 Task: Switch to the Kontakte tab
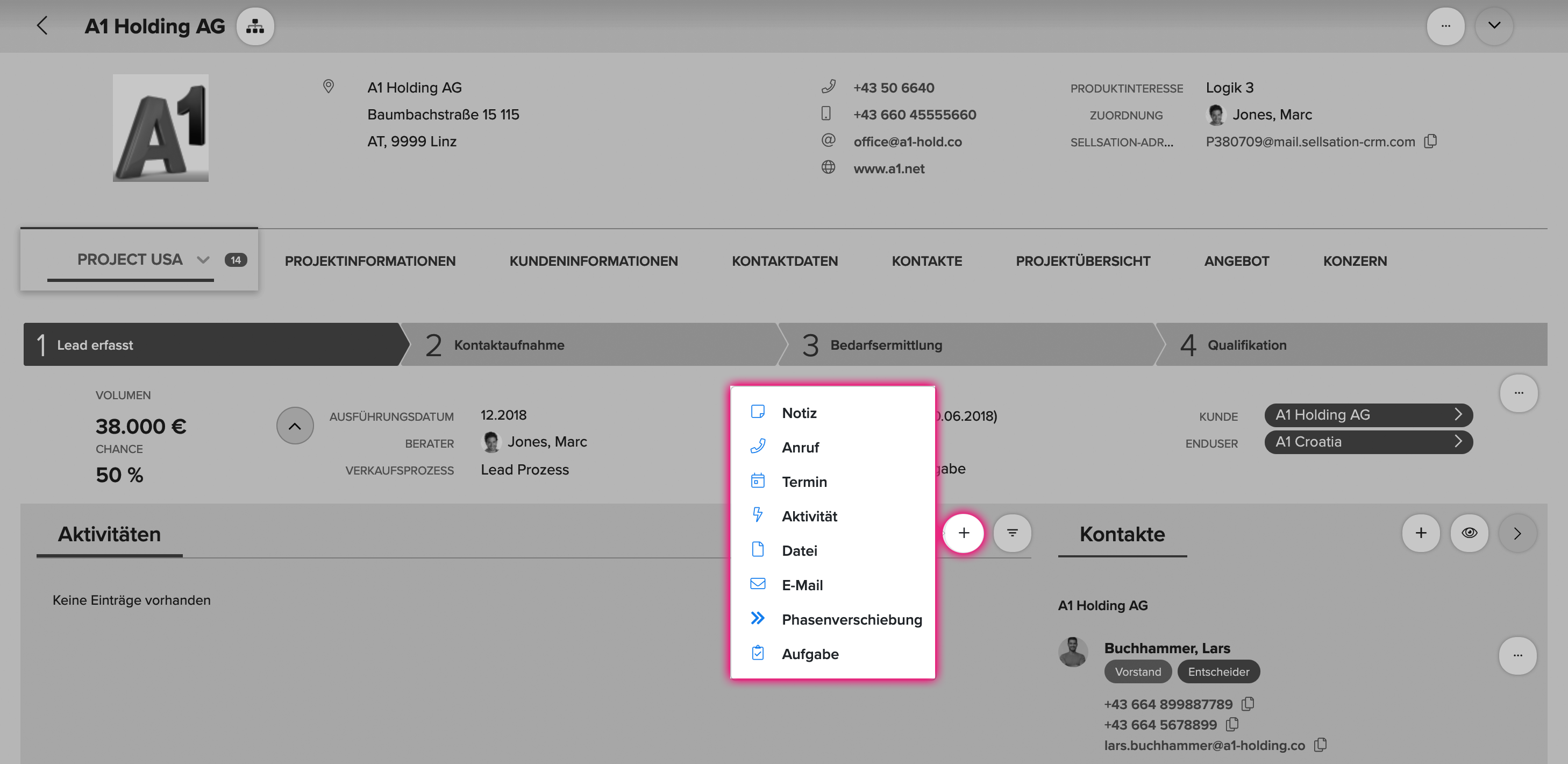click(x=926, y=261)
